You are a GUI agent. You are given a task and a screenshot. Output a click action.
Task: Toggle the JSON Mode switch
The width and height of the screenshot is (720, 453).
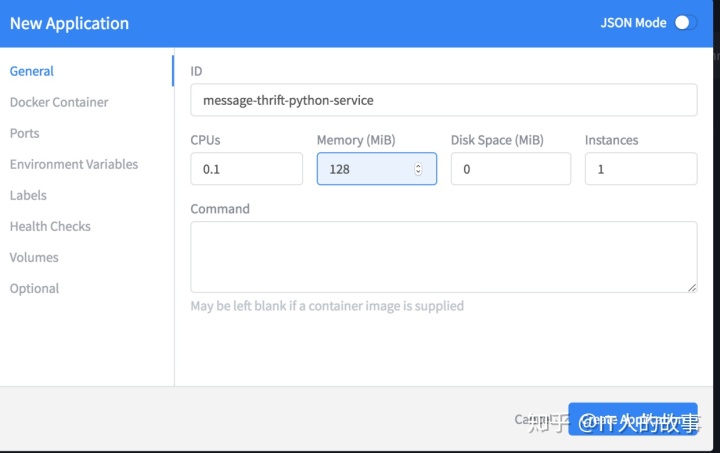tap(686, 22)
